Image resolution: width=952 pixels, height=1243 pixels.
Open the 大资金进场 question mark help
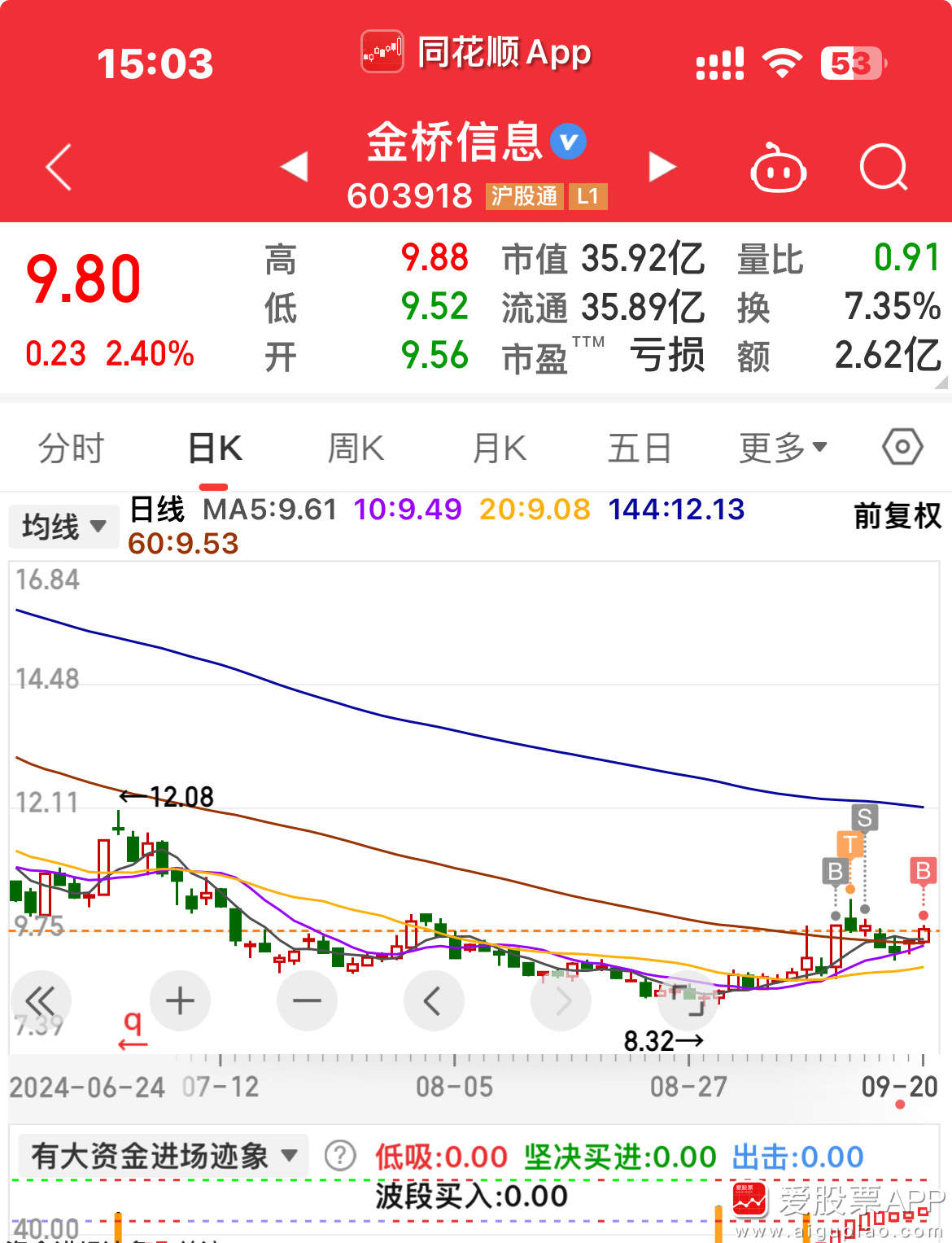pos(341,1155)
